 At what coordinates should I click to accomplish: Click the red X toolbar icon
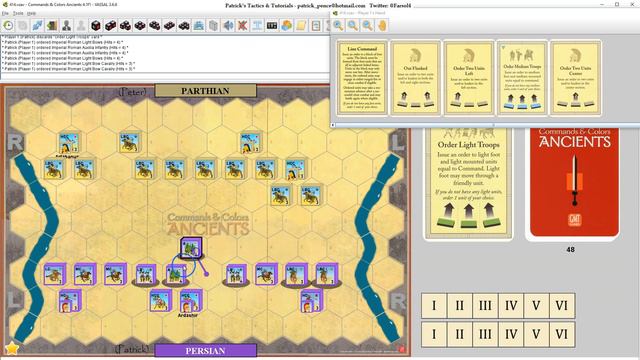(x=243, y=25)
